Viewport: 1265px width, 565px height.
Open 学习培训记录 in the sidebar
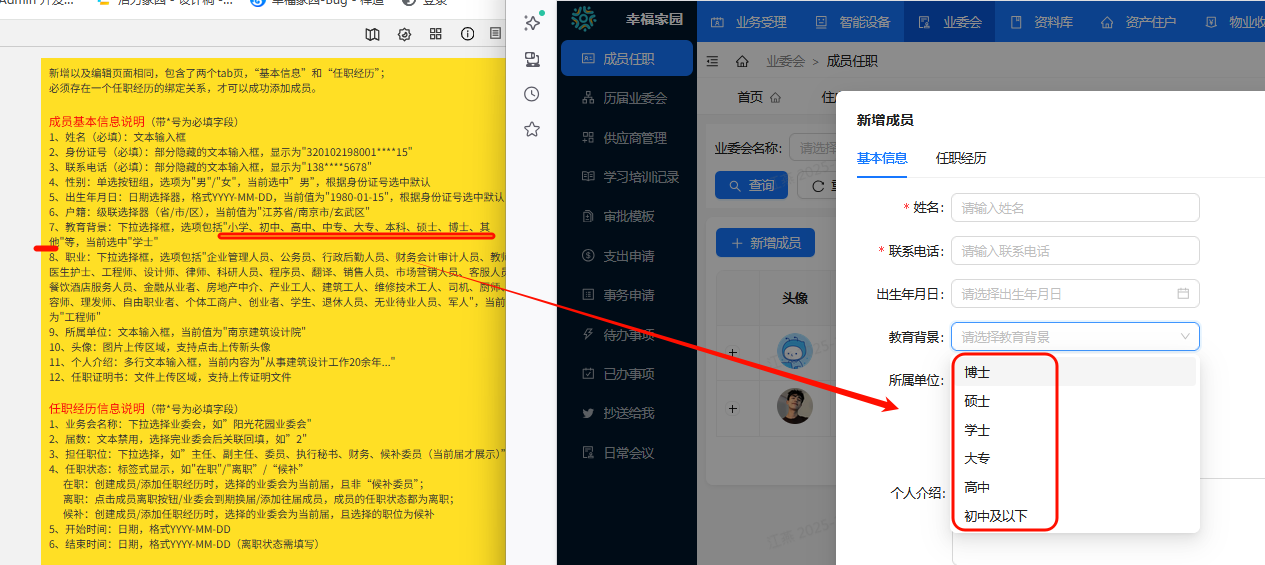tap(626, 177)
